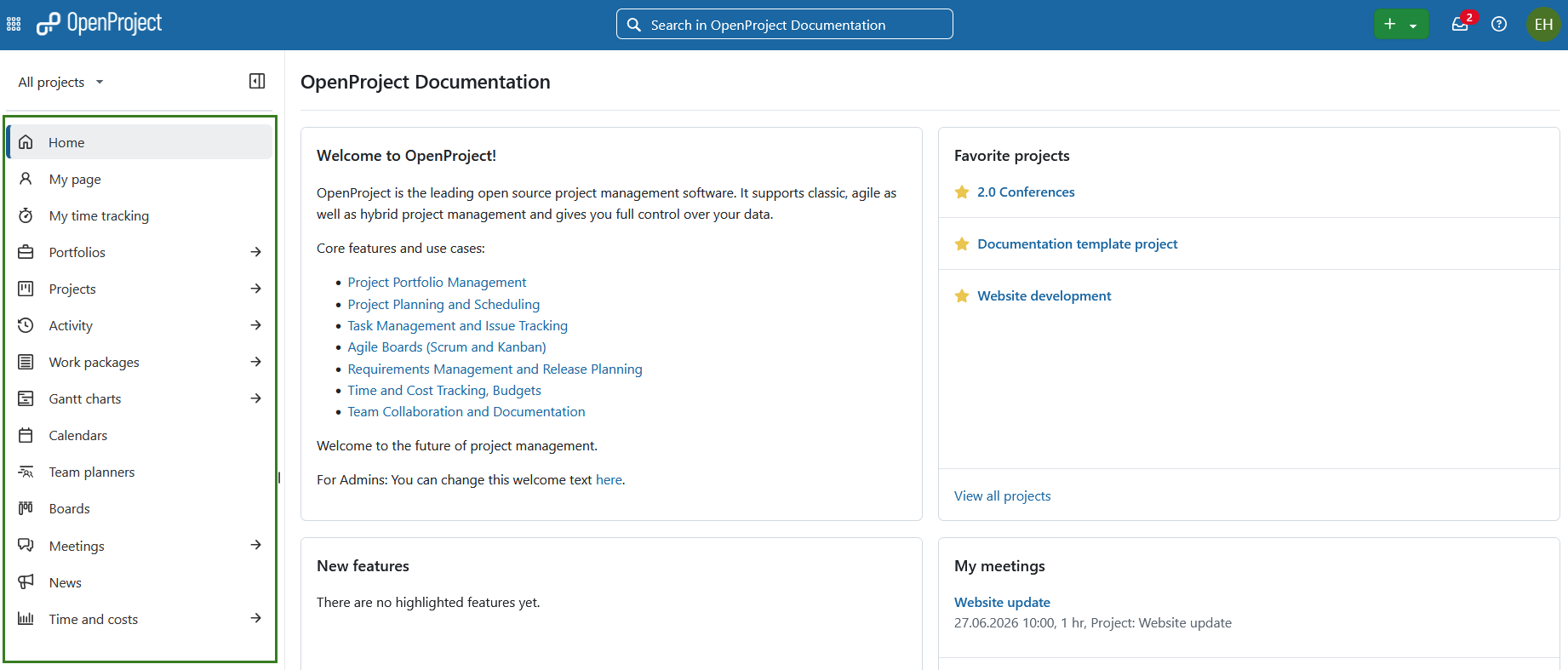Collapse the sidebar with the panel icon

257,81
